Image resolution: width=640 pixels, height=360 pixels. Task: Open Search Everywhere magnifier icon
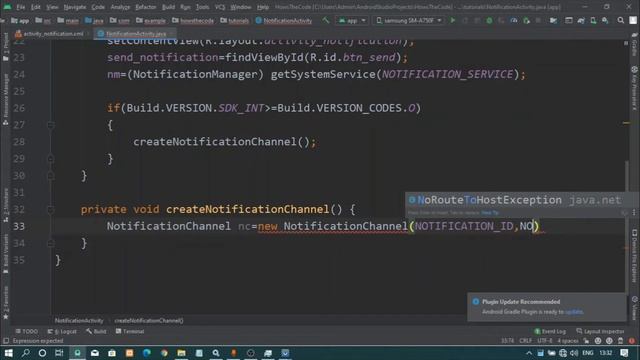click(x=620, y=20)
